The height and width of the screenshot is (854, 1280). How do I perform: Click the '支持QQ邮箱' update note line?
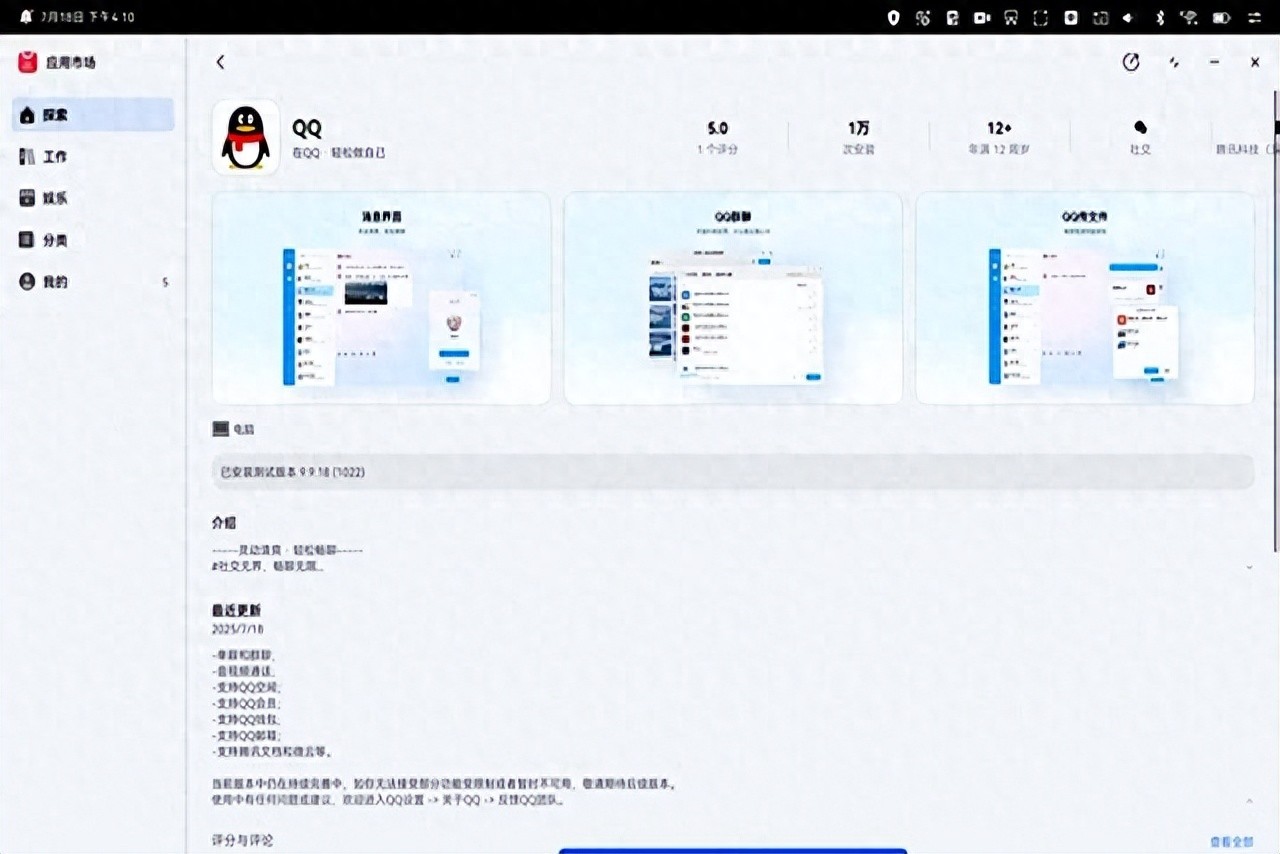[247, 735]
